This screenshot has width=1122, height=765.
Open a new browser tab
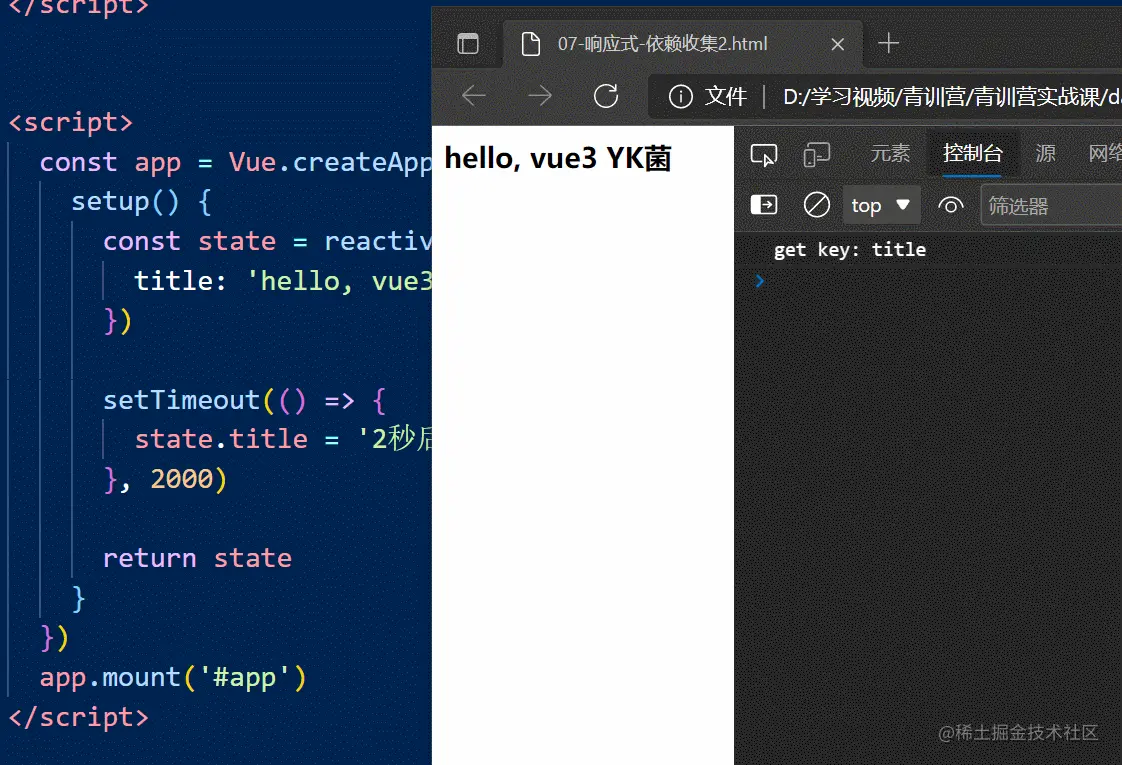[x=888, y=44]
